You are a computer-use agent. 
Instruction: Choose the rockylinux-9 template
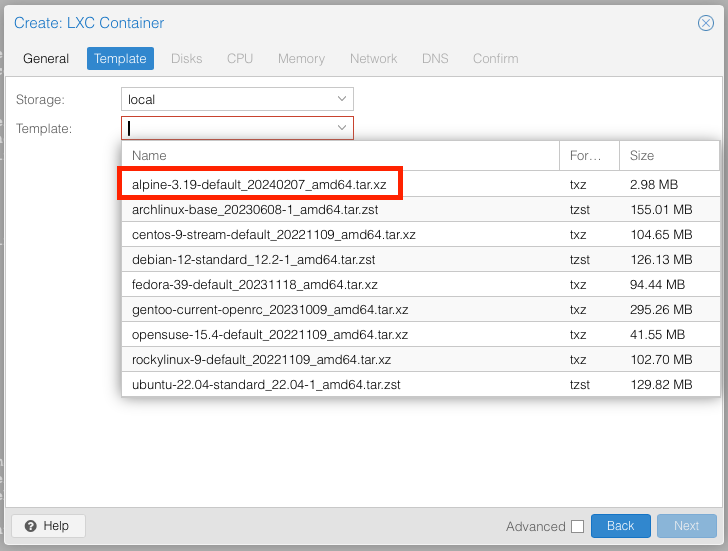coord(261,360)
